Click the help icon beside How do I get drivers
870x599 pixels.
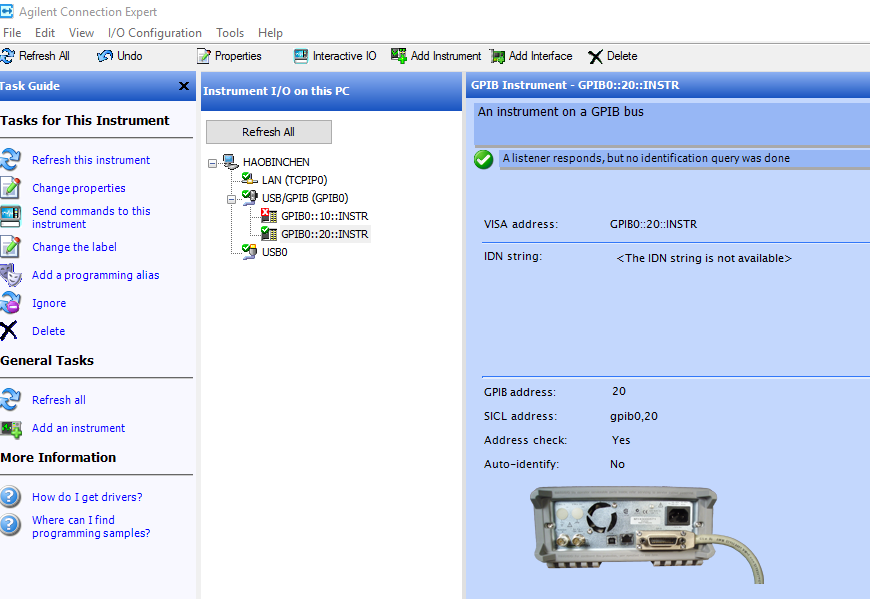click(11, 496)
